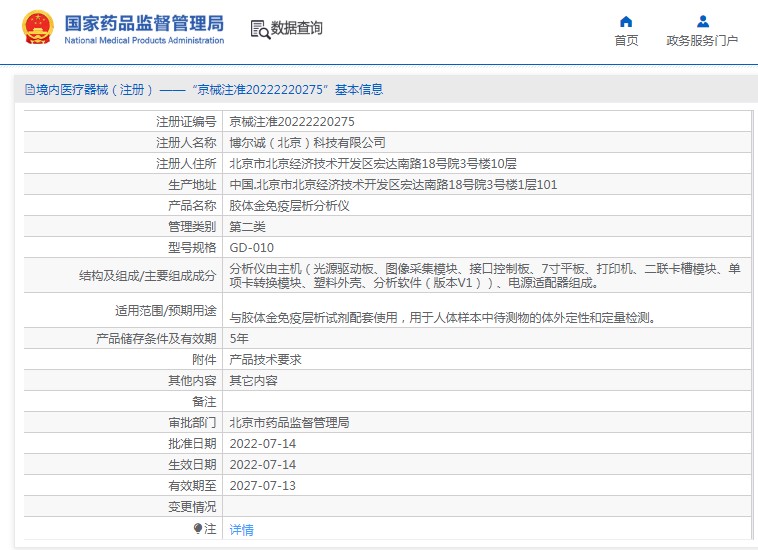Viewport: 758px width, 550px height.
Task: Open the 详情 details link
Action: coord(241,529)
